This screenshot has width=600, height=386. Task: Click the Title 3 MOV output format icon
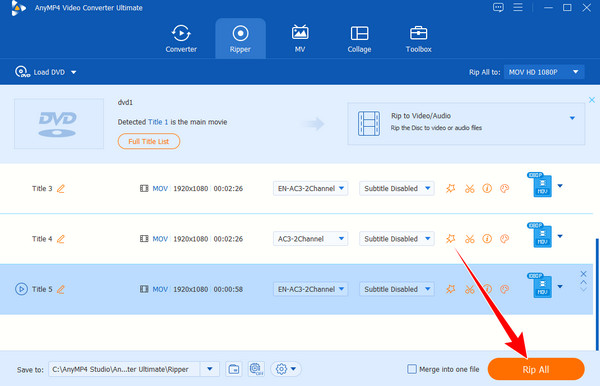(540, 185)
